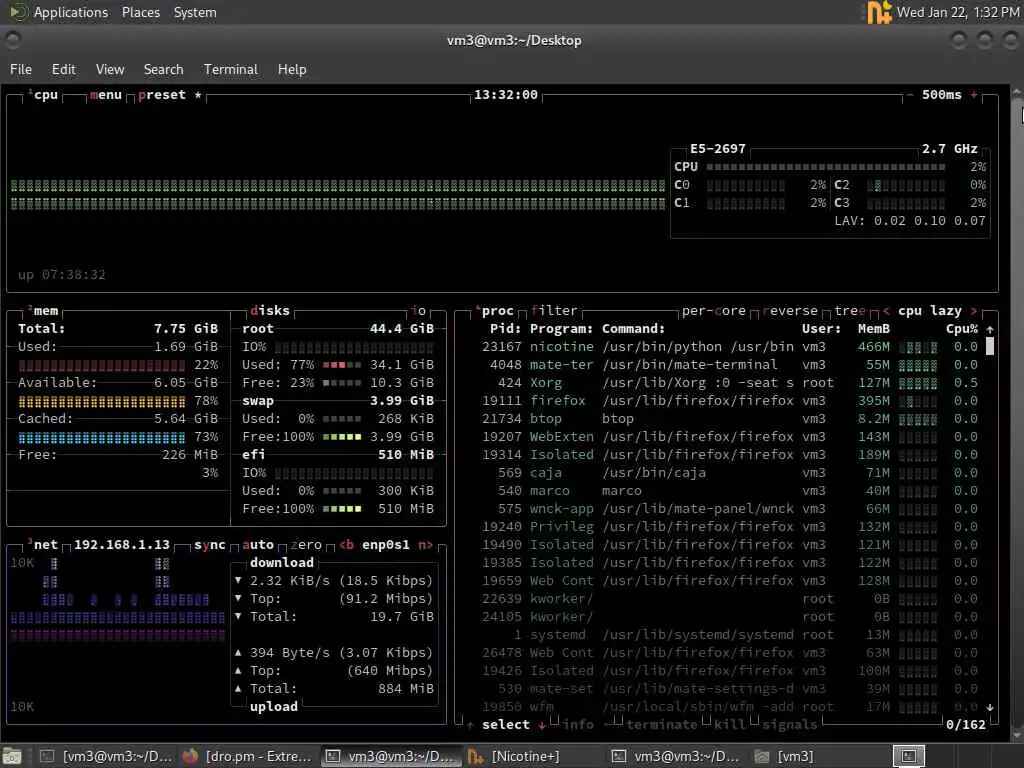Switch to next network interface arrow
This screenshot has width=1024, height=768.
[426, 545]
